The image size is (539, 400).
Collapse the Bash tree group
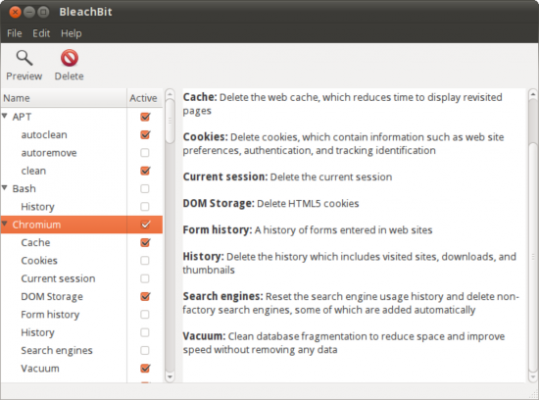(x=5, y=188)
